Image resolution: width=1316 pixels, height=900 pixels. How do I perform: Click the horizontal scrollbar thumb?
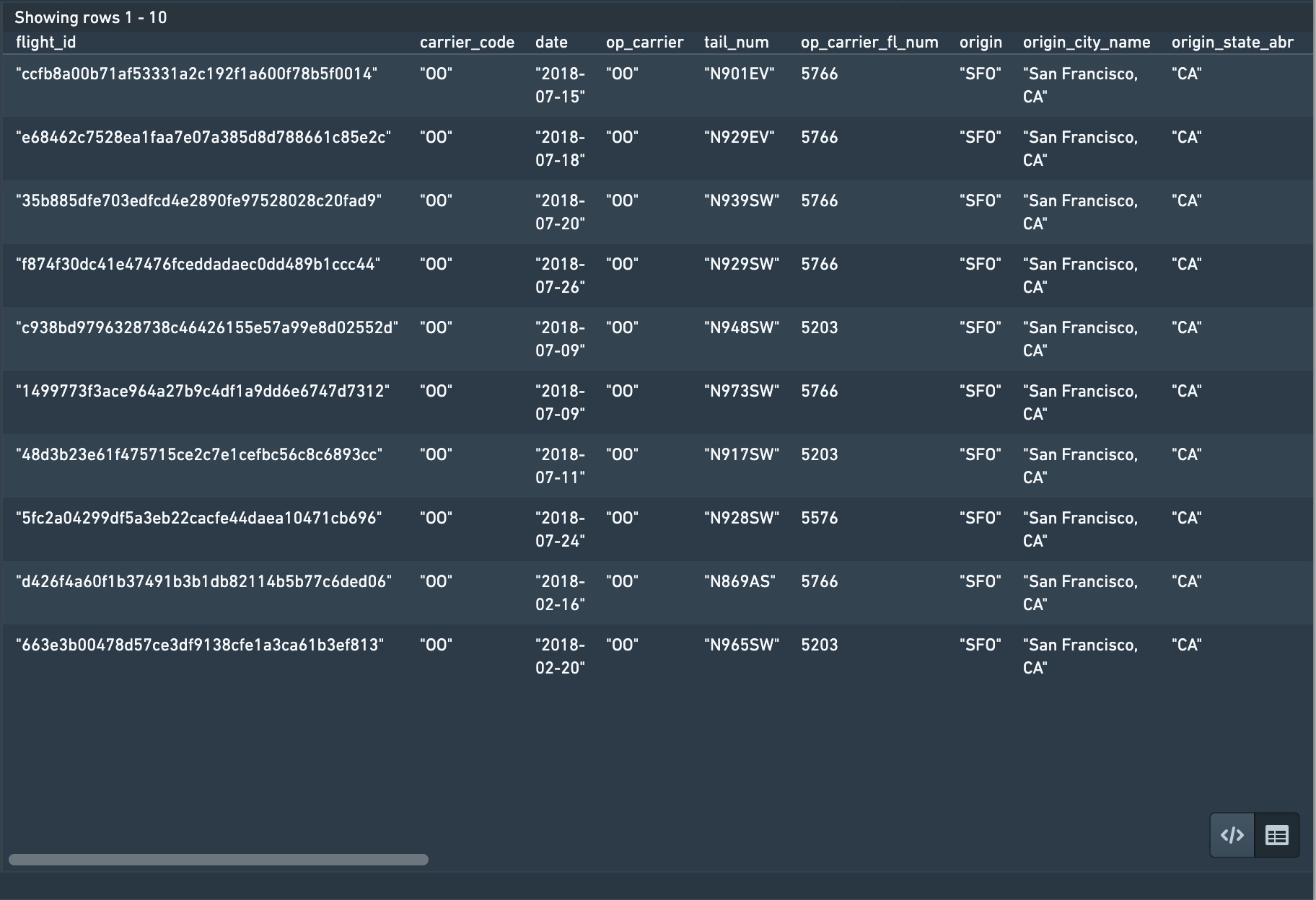(219, 860)
